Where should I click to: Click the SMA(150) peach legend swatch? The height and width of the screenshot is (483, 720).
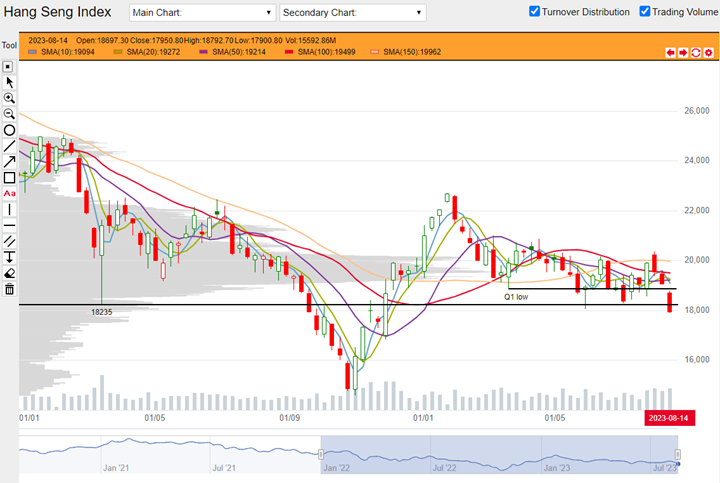click(374, 52)
